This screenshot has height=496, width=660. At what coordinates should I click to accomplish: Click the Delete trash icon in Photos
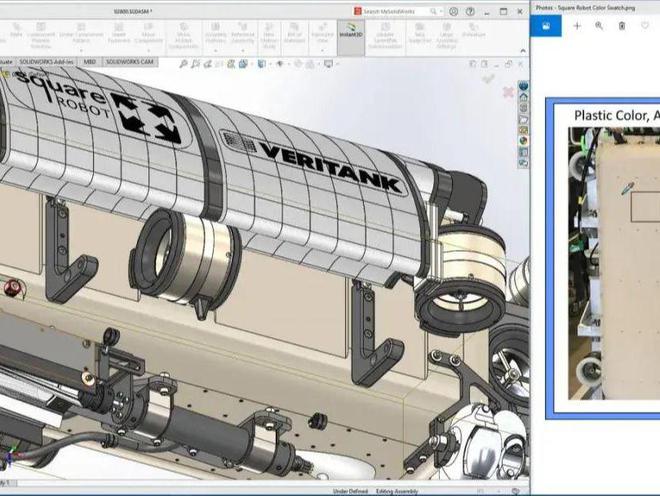tap(622, 26)
